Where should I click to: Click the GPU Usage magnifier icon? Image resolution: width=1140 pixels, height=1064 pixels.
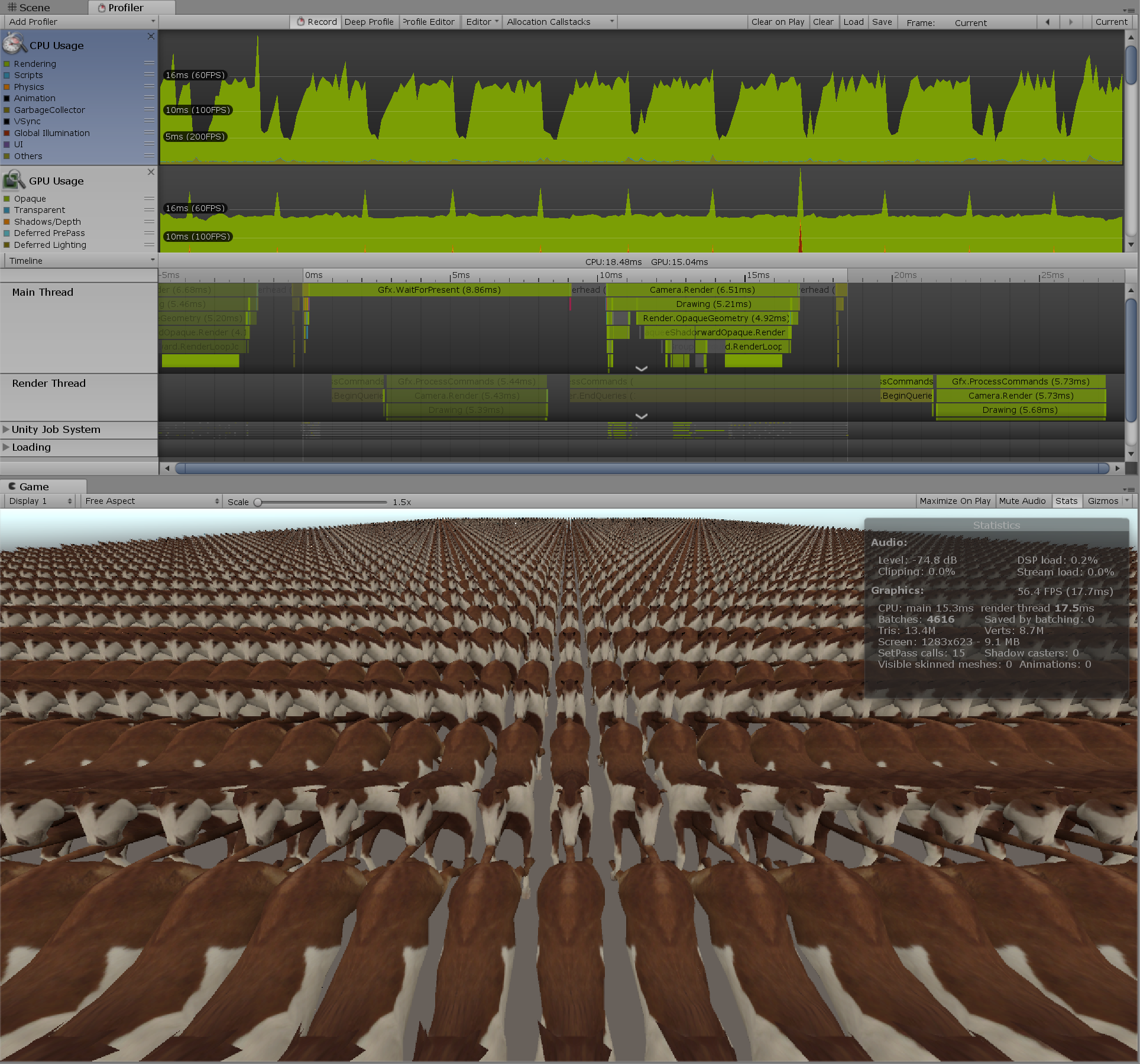click(x=14, y=179)
